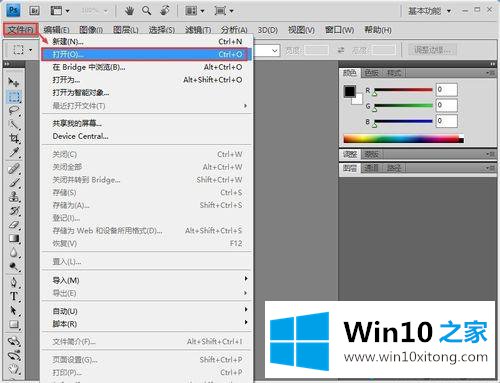Select the Eraser tool

pyautogui.click(x=14, y=225)
